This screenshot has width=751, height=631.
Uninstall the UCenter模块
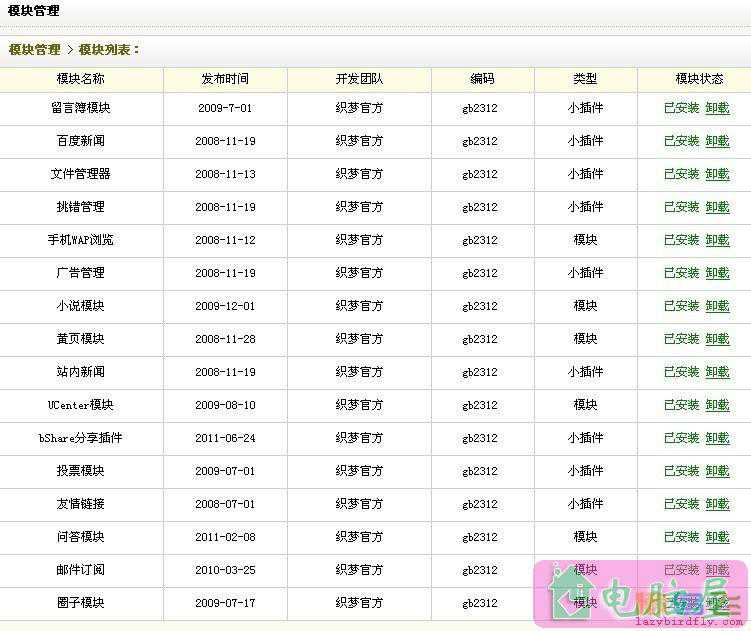tap(717, 405)
